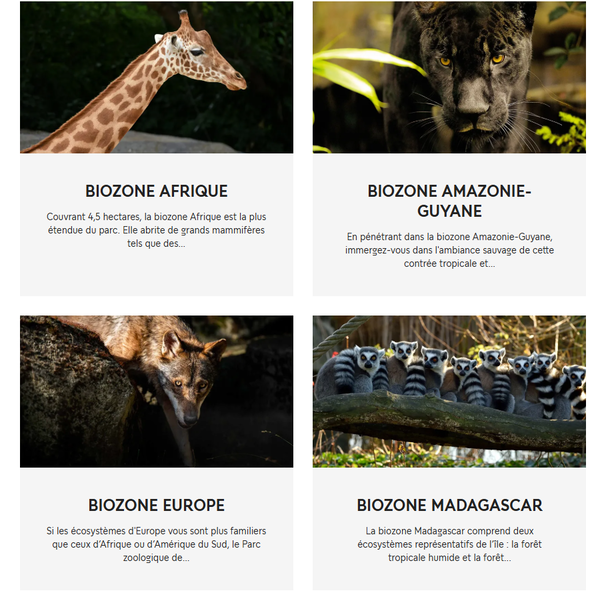Select the Europe card's grey text panel
The height and width of the screenshot is (597, 600).
coord(157,529)
